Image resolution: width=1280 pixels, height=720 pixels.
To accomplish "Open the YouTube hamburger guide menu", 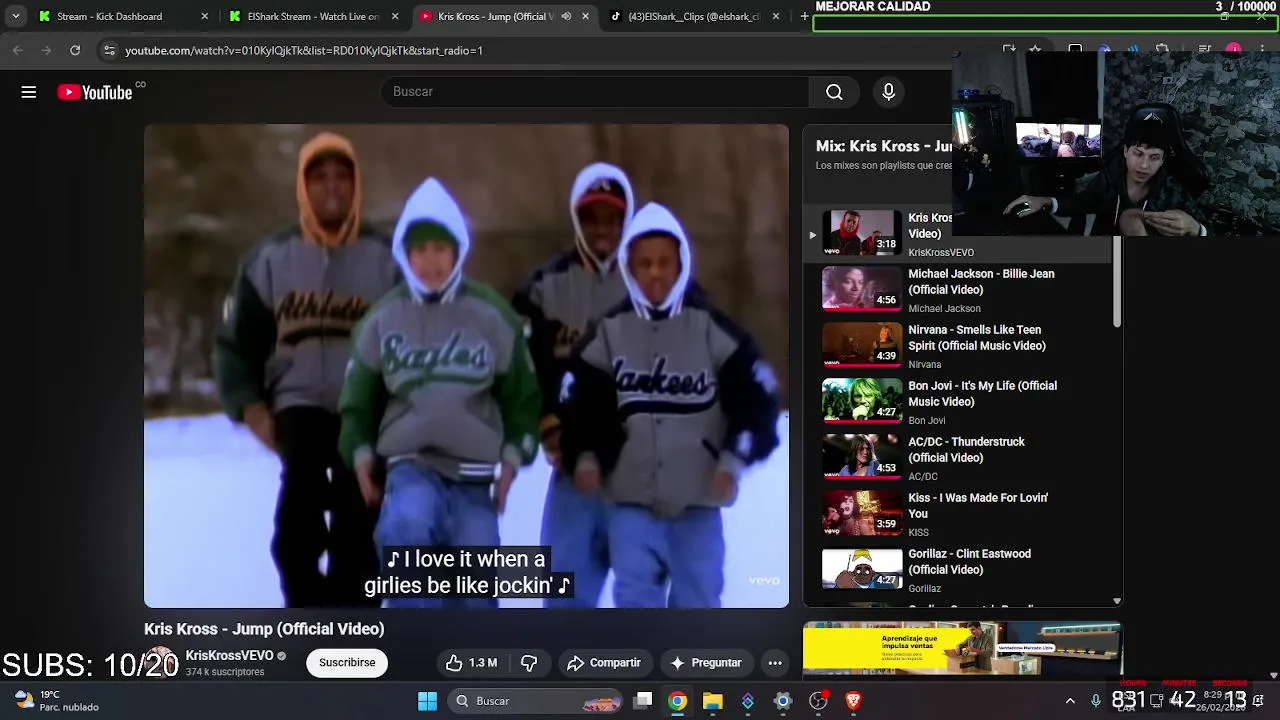I will [x=29, y=92].
